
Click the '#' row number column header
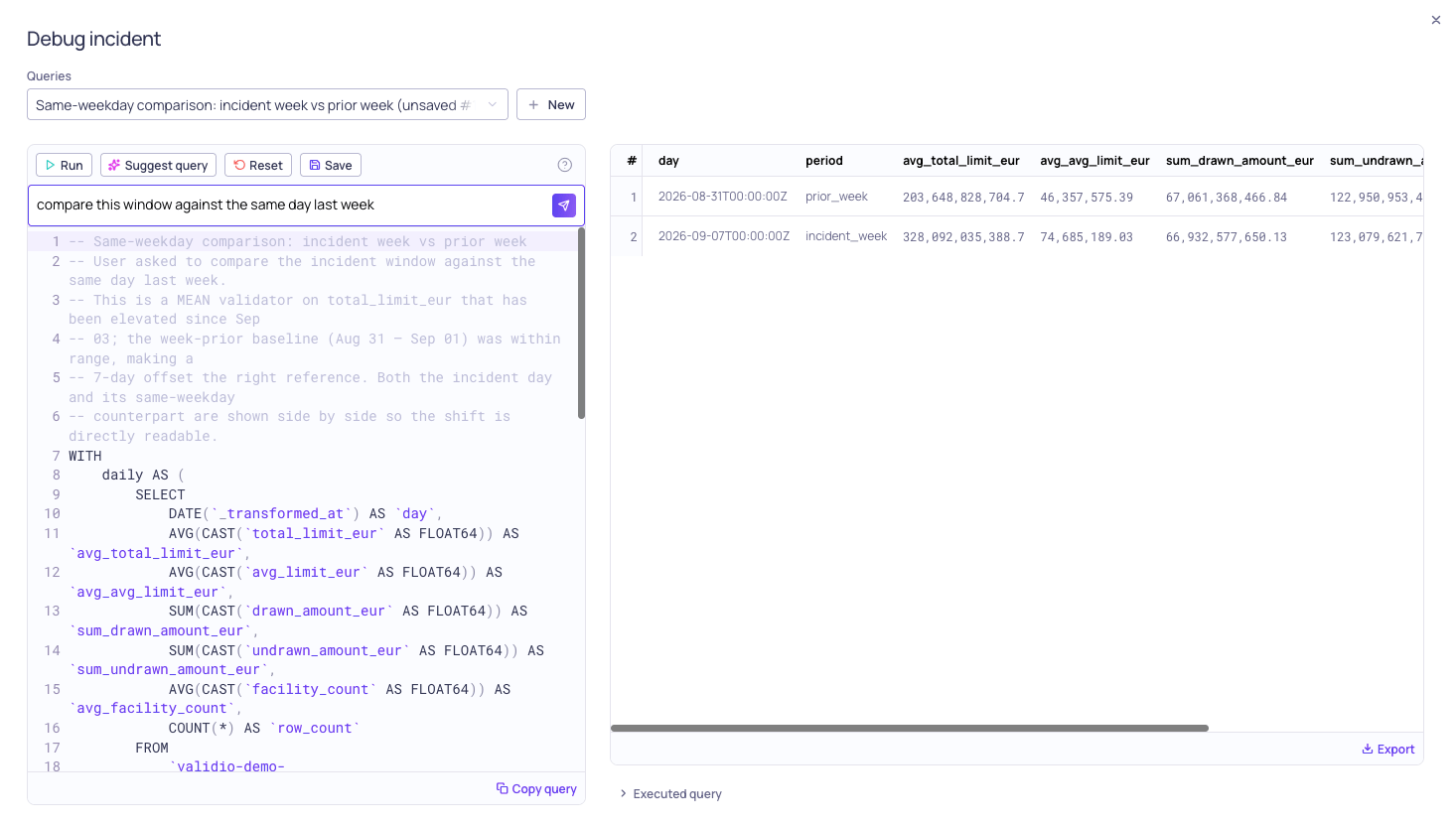(632, 161)
